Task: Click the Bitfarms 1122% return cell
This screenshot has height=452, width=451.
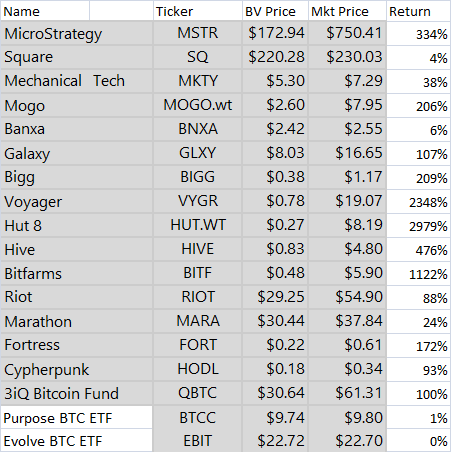Action: click(418, 274)
